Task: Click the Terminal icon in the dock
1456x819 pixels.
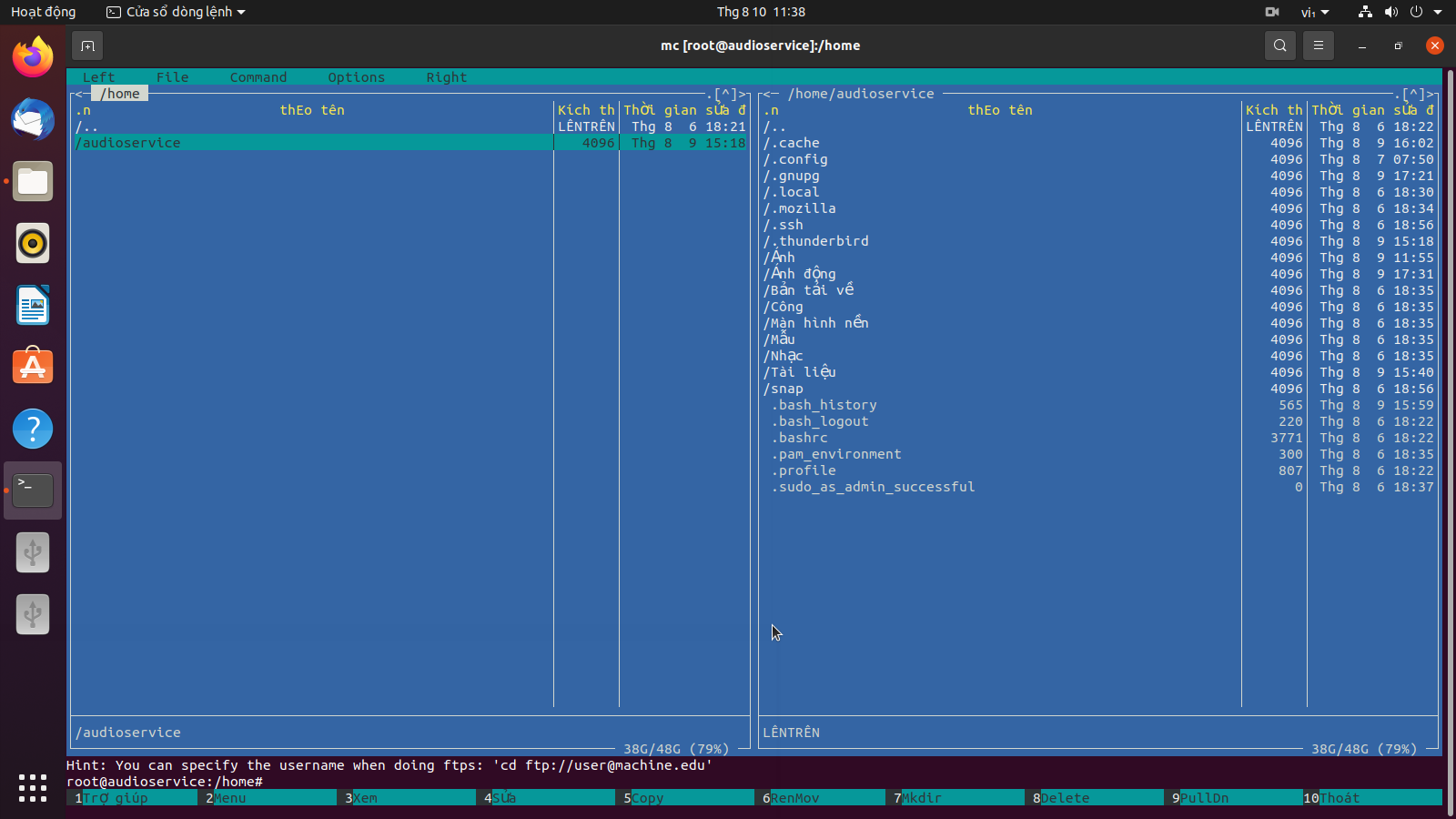Action: (33, 490)
